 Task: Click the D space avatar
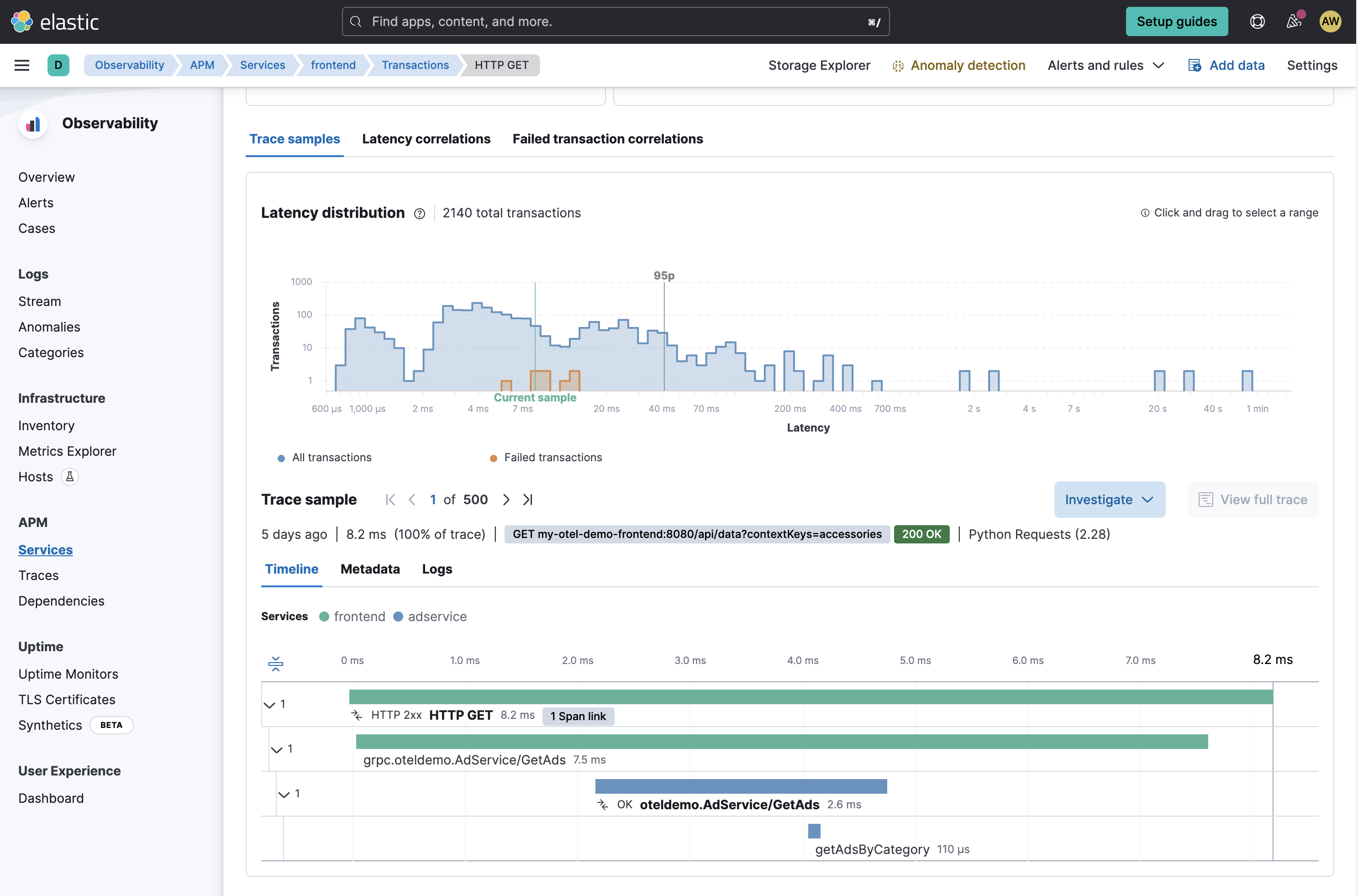[x=58, y=65]
